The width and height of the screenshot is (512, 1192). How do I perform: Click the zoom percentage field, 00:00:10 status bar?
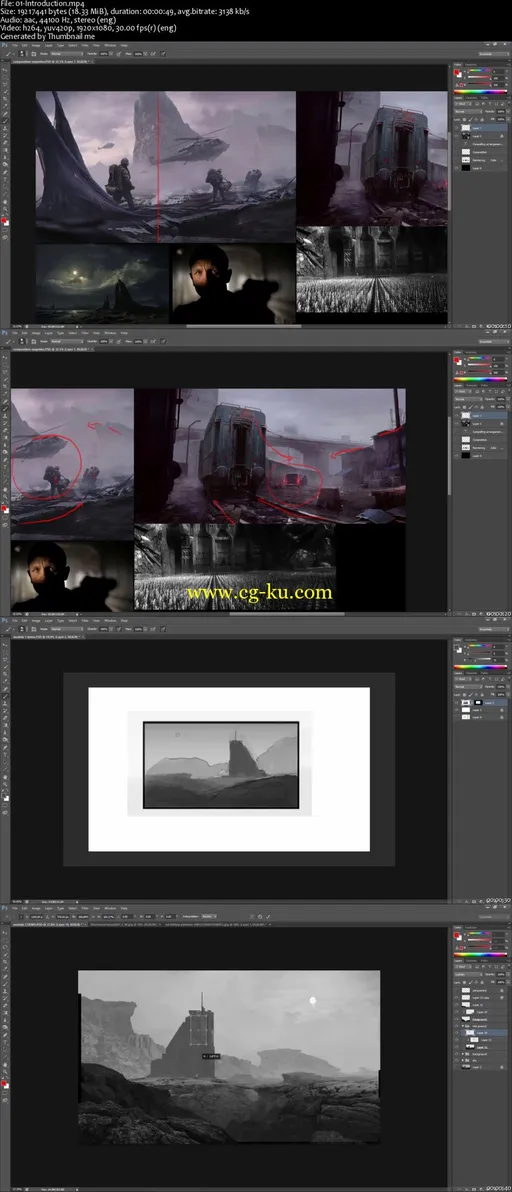pos(17,327)
